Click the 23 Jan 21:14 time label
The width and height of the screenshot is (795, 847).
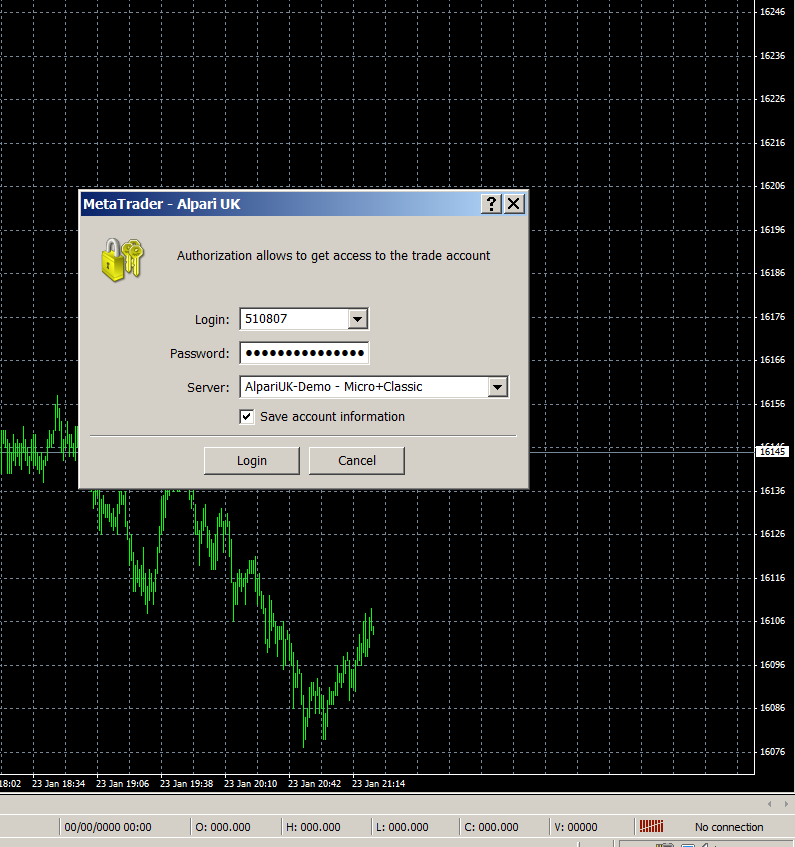[x=378, y=783]
